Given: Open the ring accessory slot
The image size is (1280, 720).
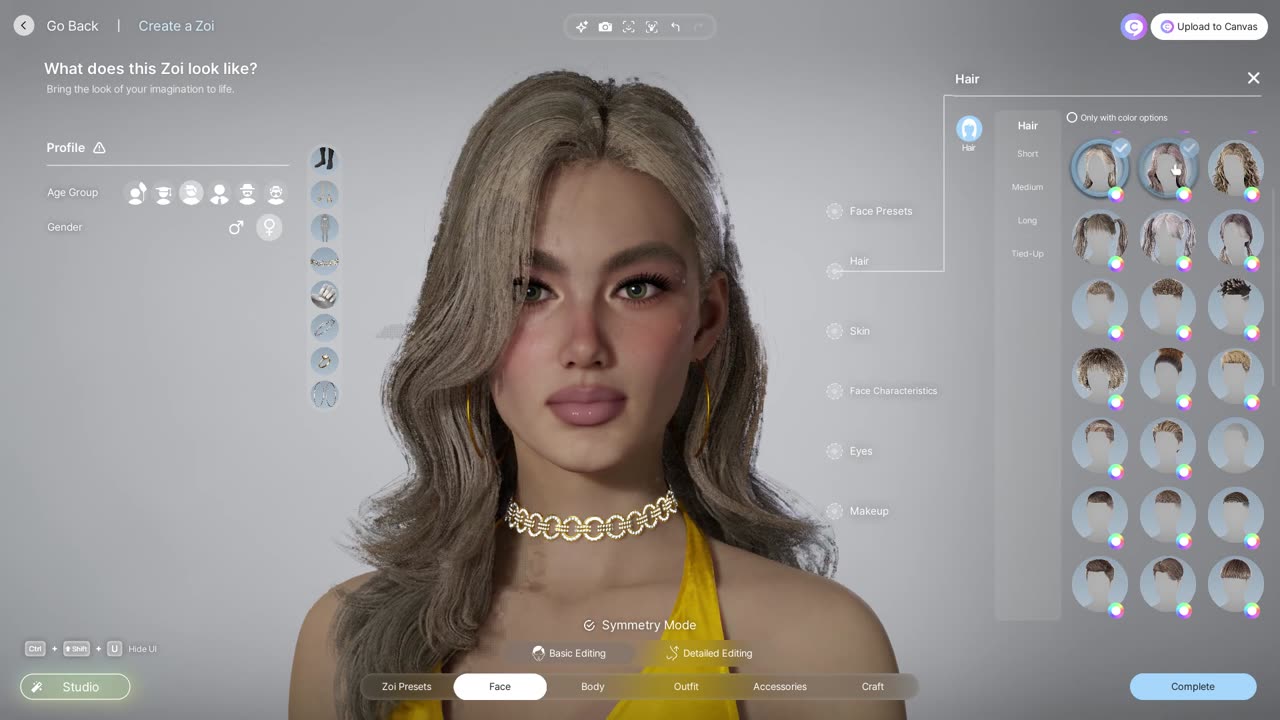Looking at the screenshot, I should click(x=324, y=360).
